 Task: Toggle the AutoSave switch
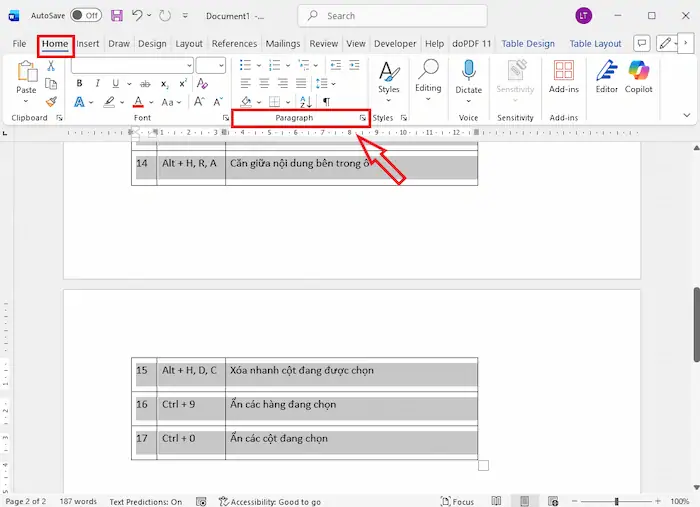pos(85,16)
